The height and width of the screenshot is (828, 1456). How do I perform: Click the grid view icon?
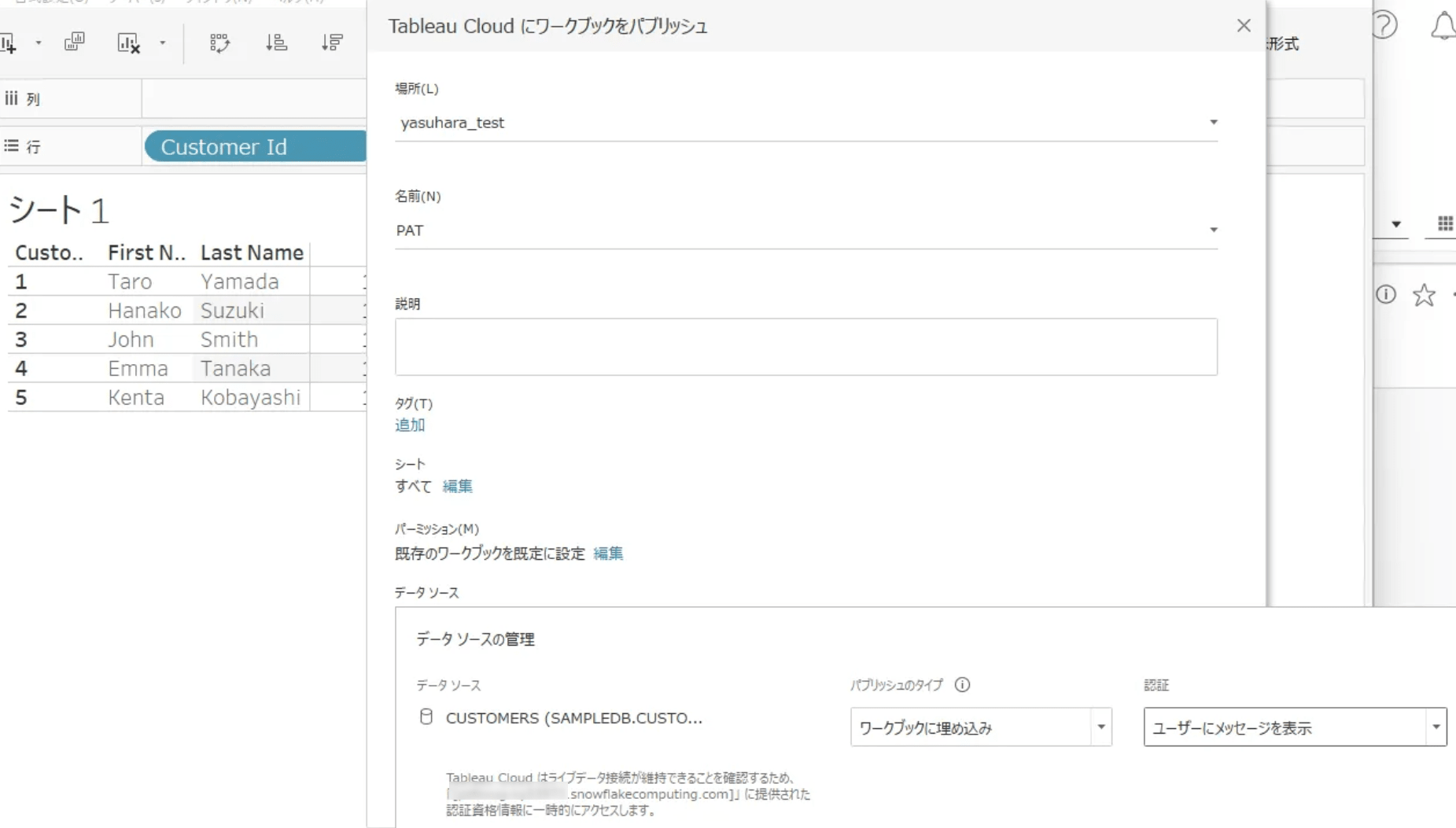tap(1445, 224)
